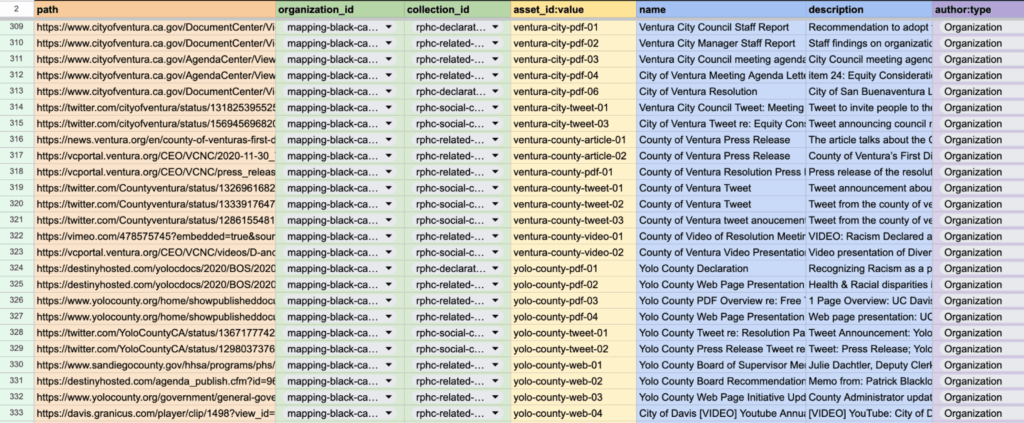Expand collection_id dropdown in row 324
The width and height of the screenshot is (1024, 423).
(496, 268)
